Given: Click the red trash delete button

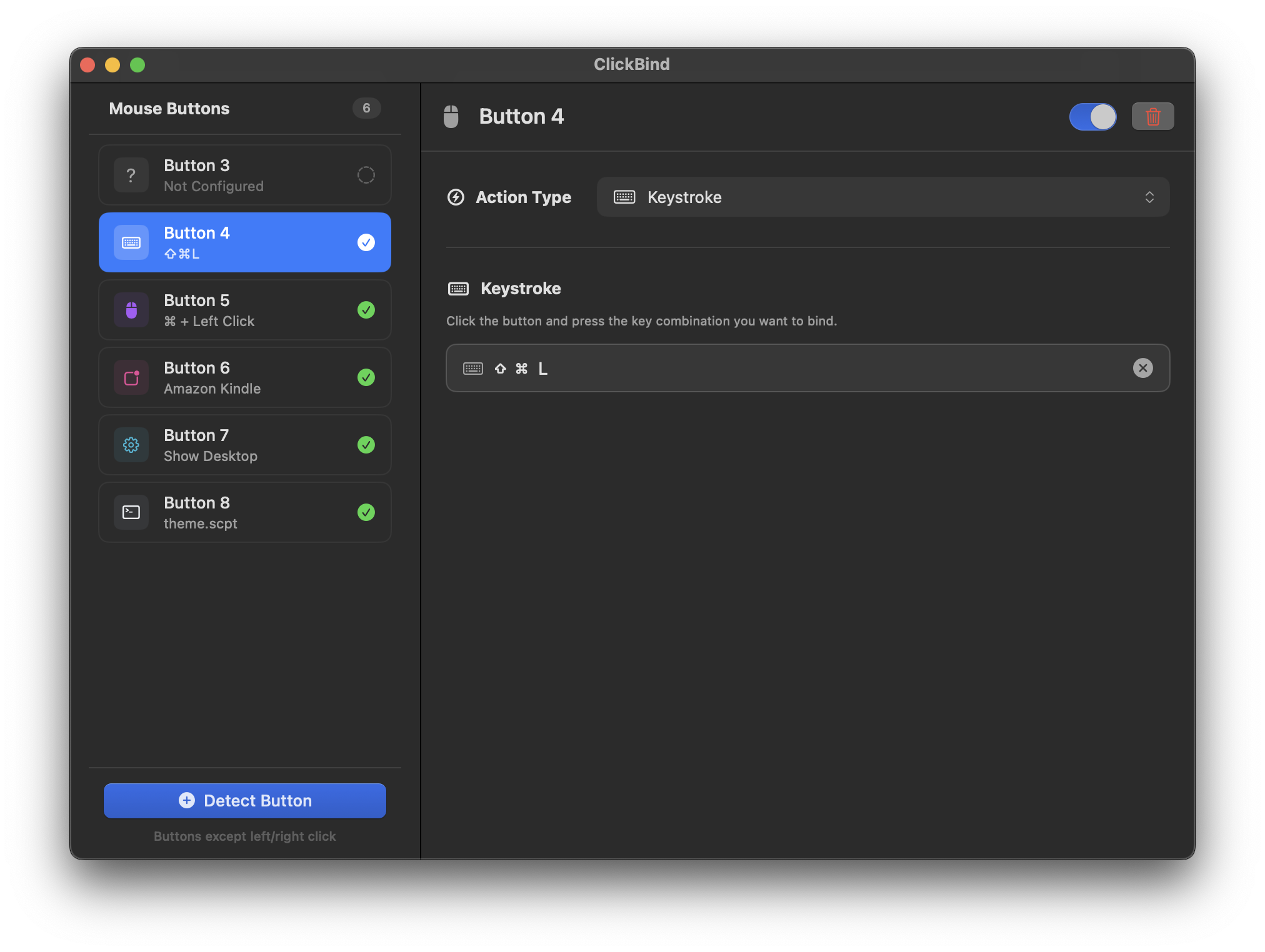Looking at the screenshot, I should coord(1152,116).
